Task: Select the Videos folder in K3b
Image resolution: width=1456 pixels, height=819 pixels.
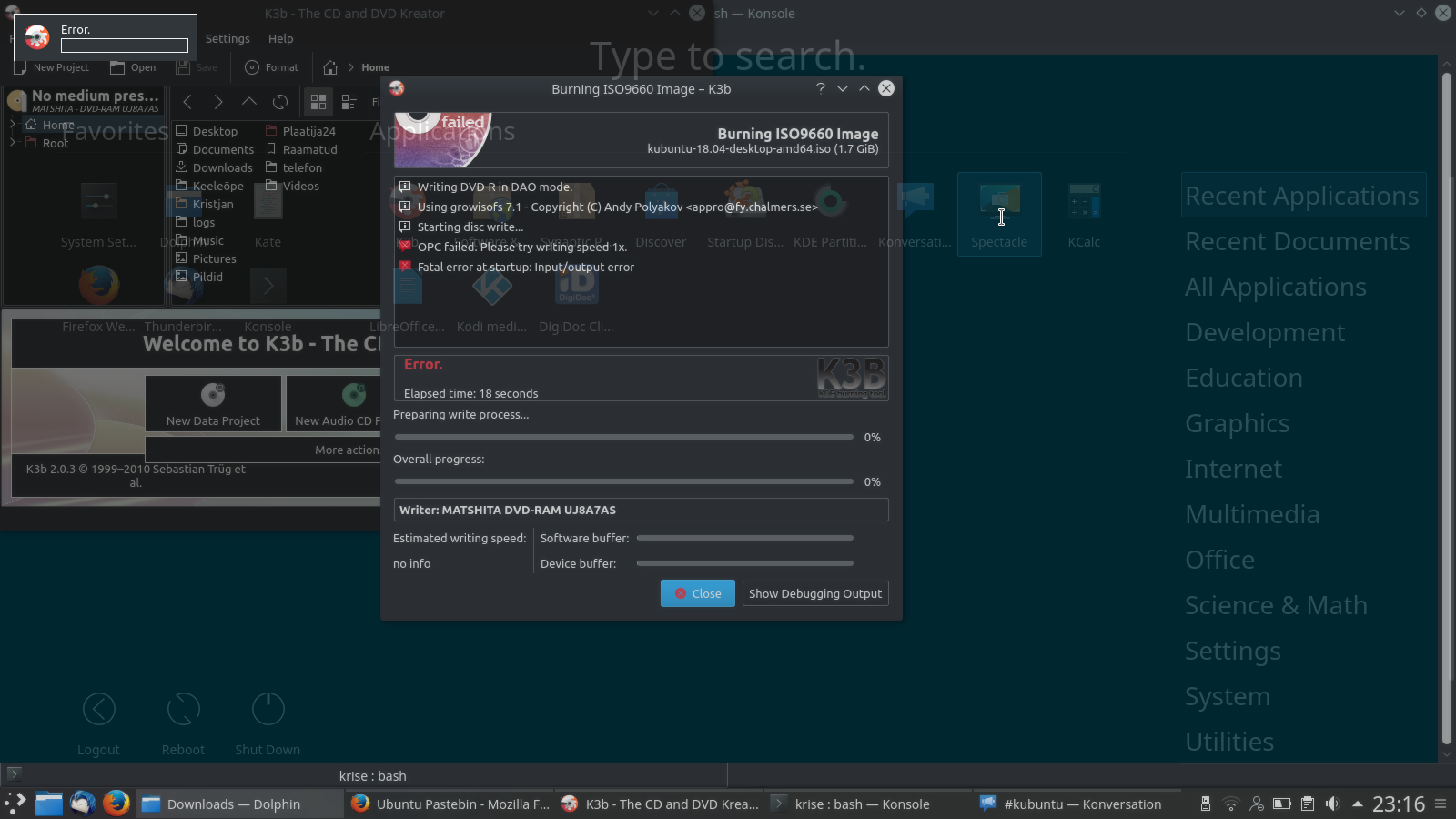Action: click(x=292, y=186)
